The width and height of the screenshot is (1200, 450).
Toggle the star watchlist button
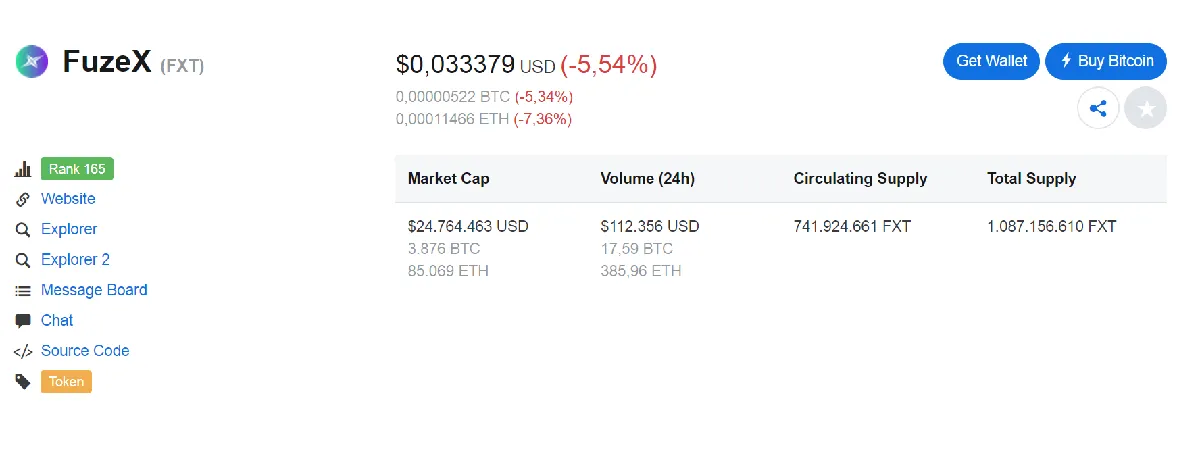1146,108
